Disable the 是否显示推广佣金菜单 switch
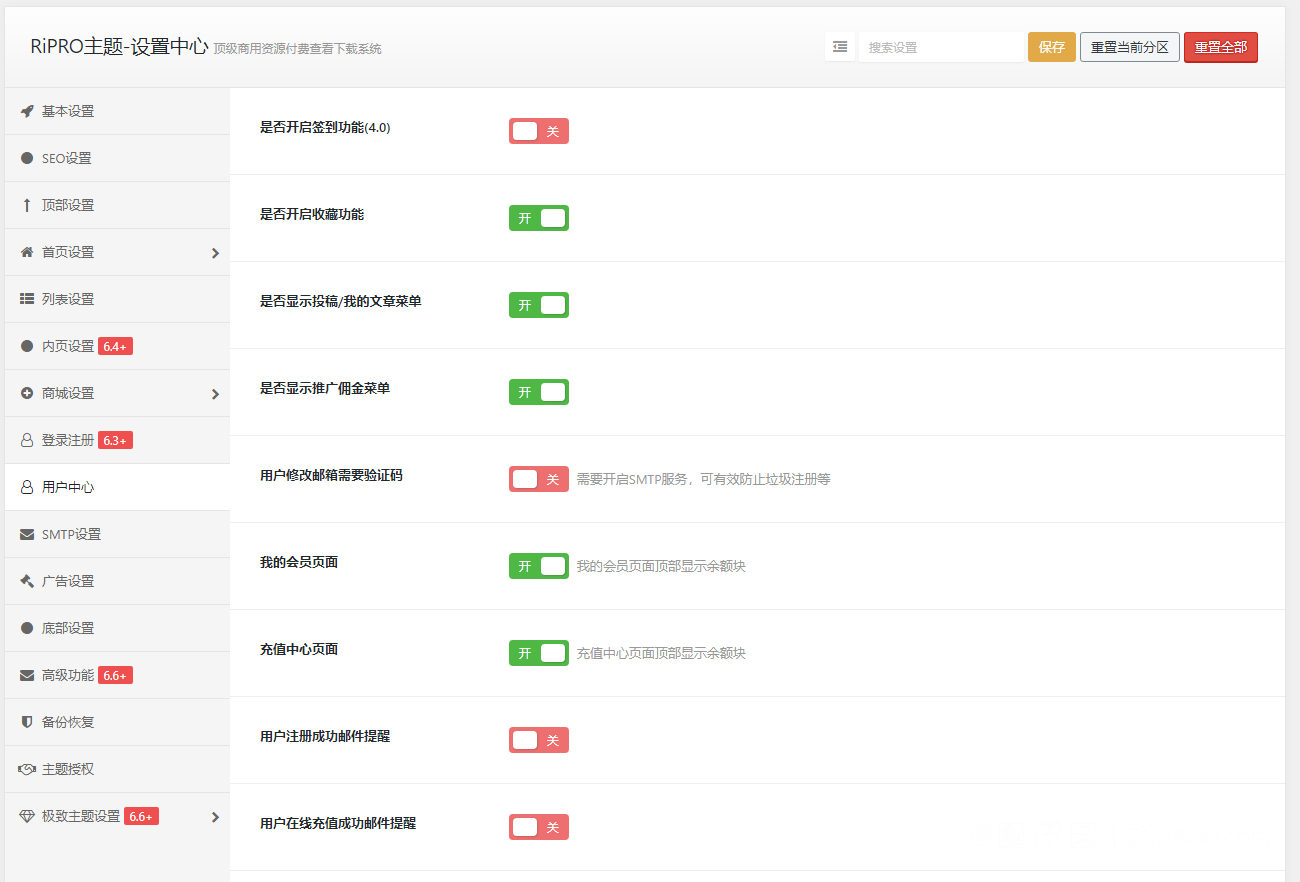The image size is (1300, 882). pos(539,392)
